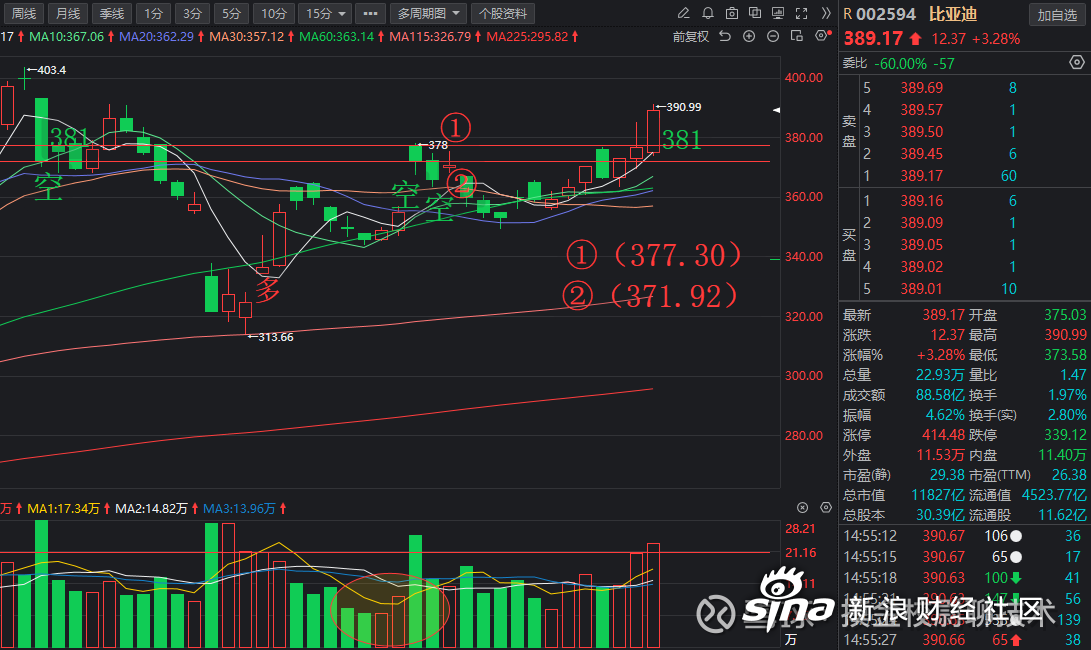
Task: Open 个股资料 stock information
Action: [x=503, y=13]
